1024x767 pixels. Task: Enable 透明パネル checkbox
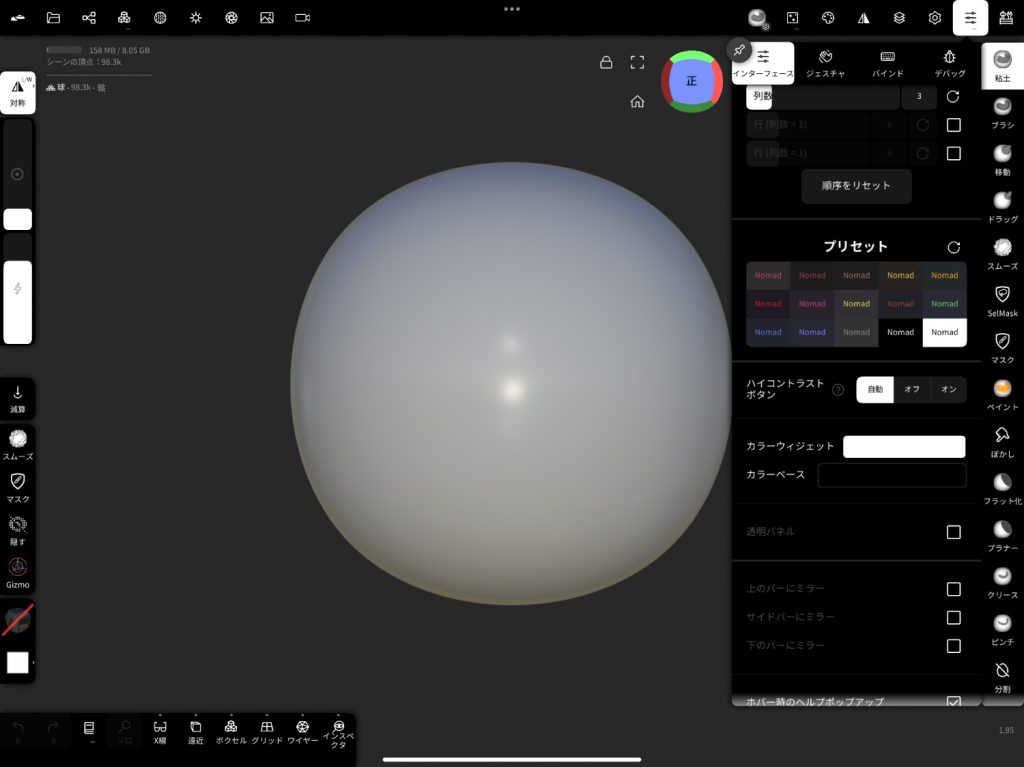pos(953,532)
